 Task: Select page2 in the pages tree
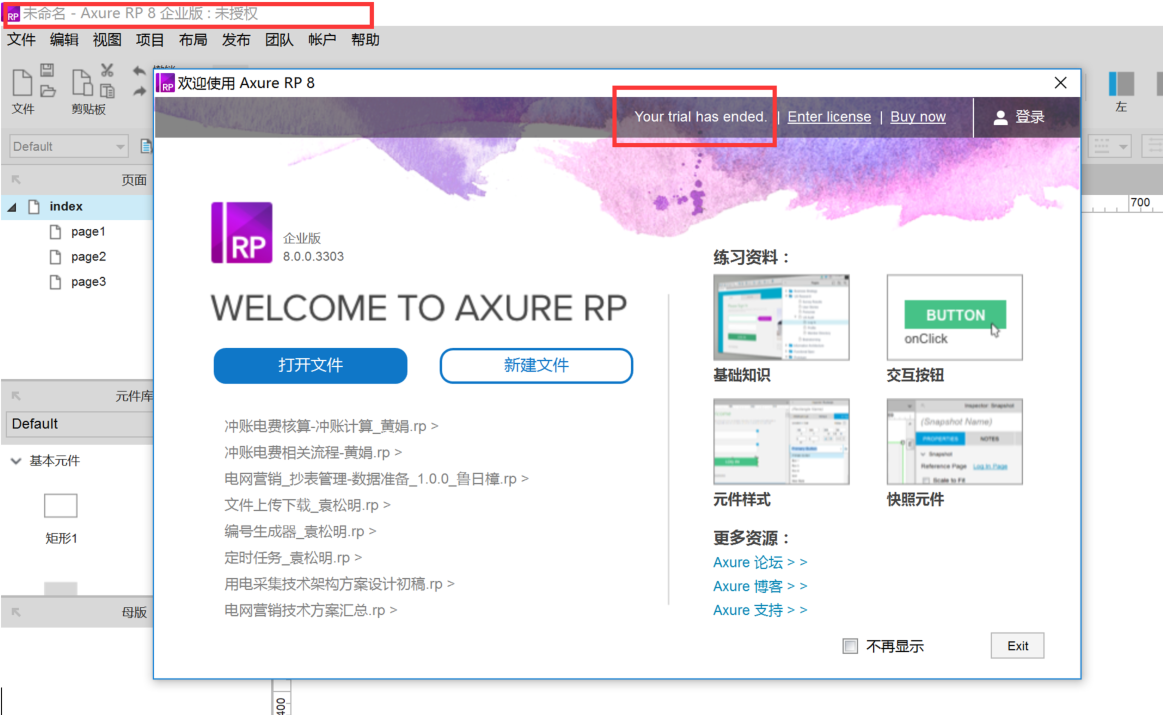[x=88, y=257]
